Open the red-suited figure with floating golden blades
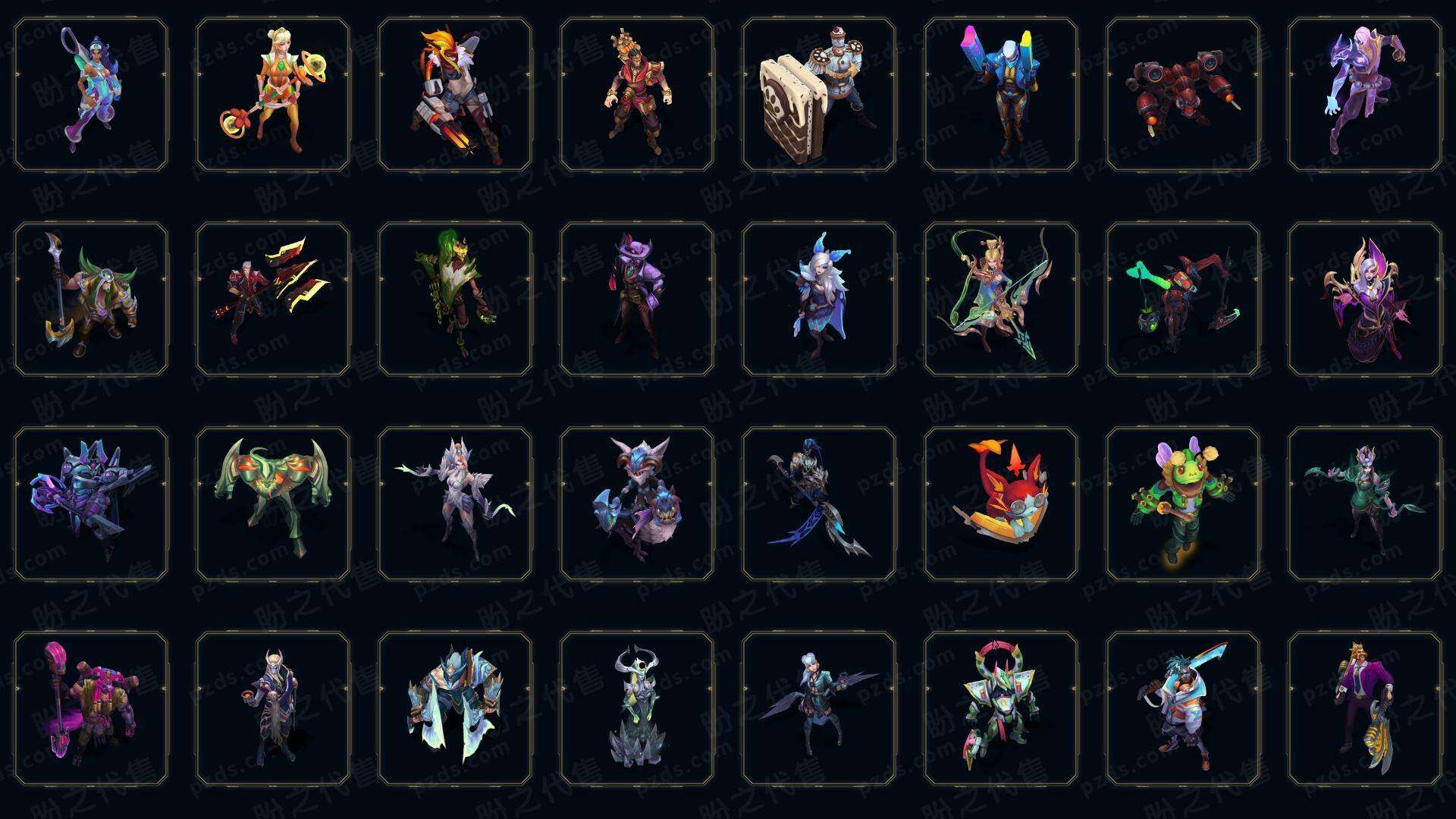The image size is (1456, 819). pyautogui.click(x=273, y=299)
